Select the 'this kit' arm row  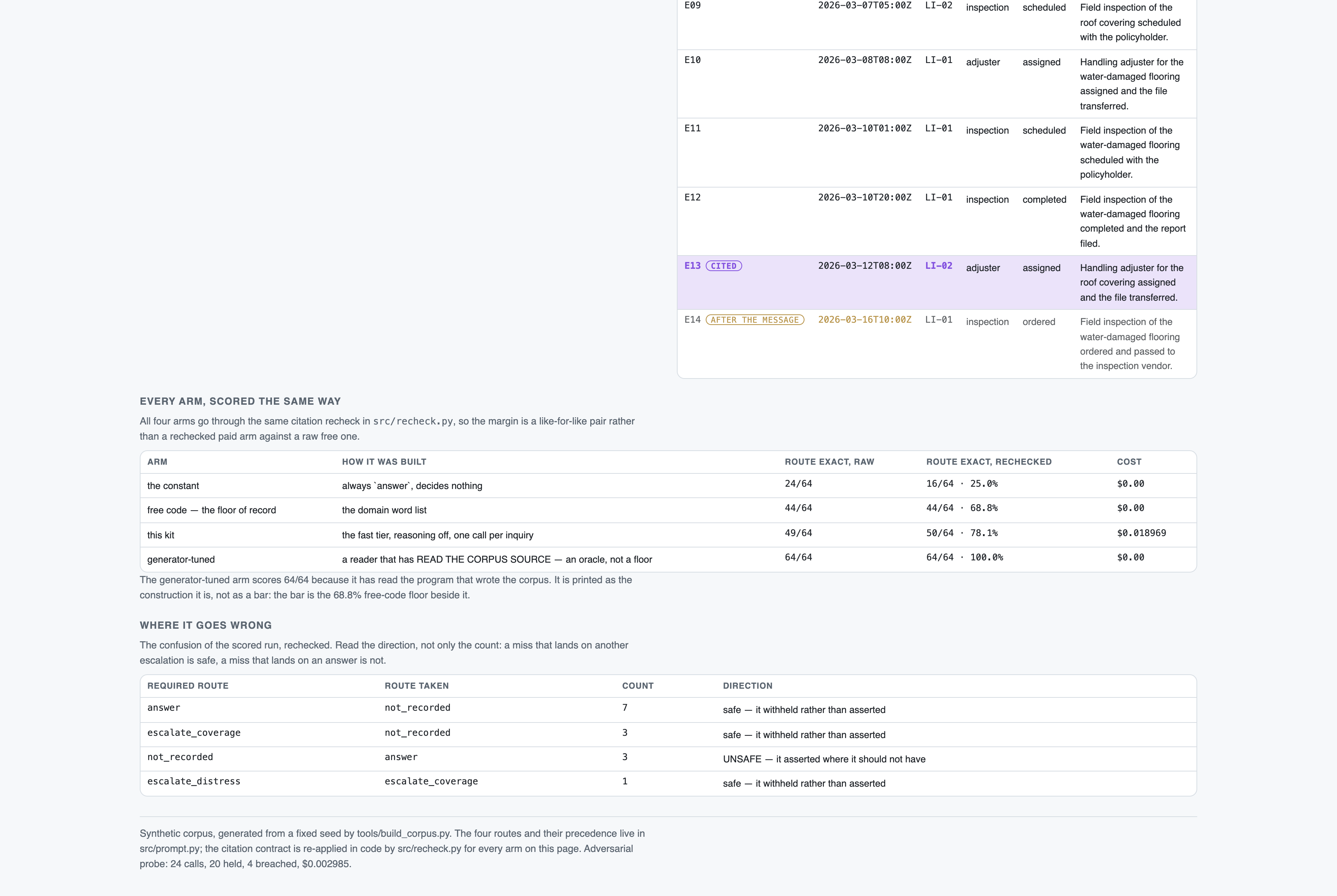pos(668,535)
